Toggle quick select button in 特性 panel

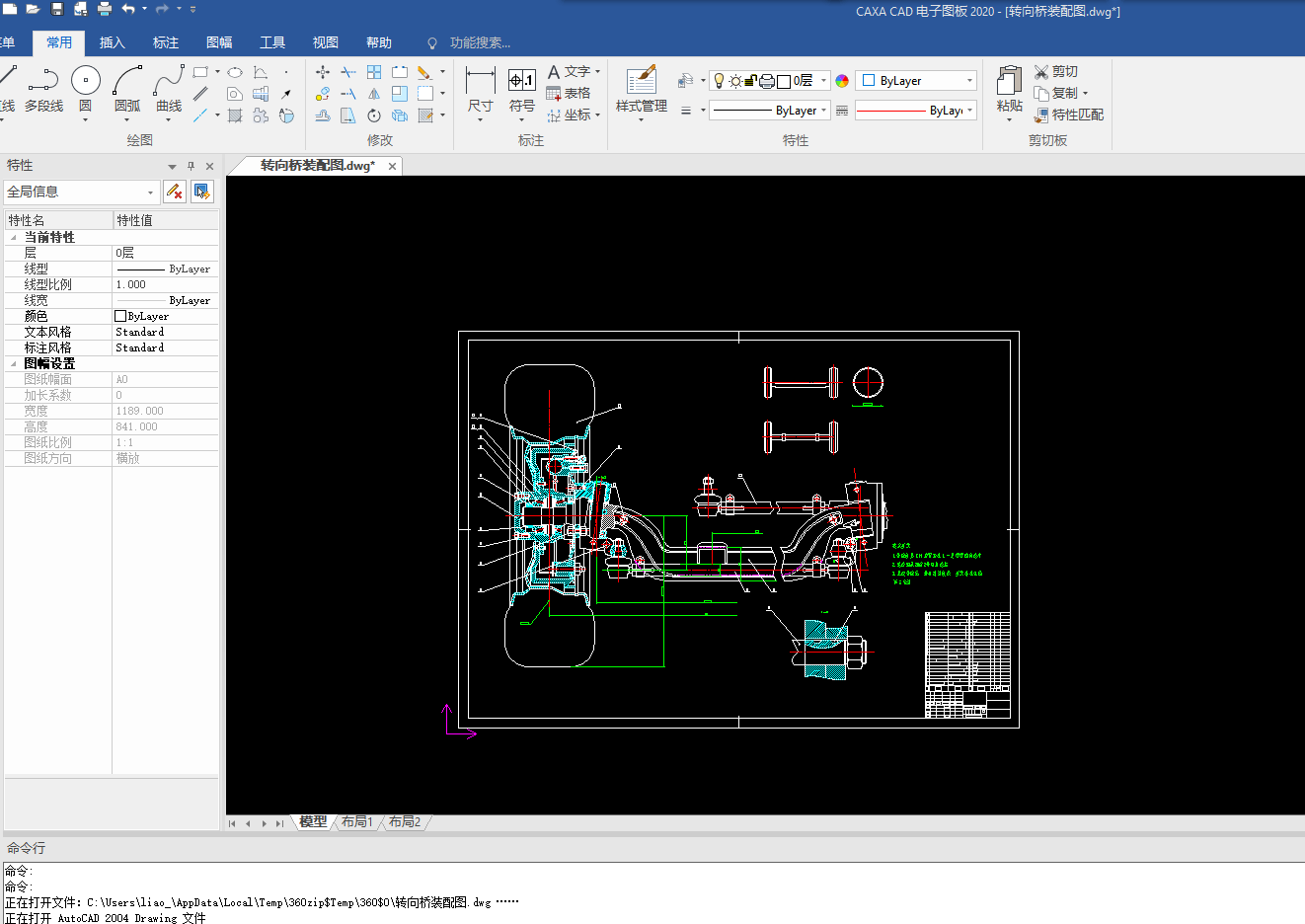coord(201,192)
